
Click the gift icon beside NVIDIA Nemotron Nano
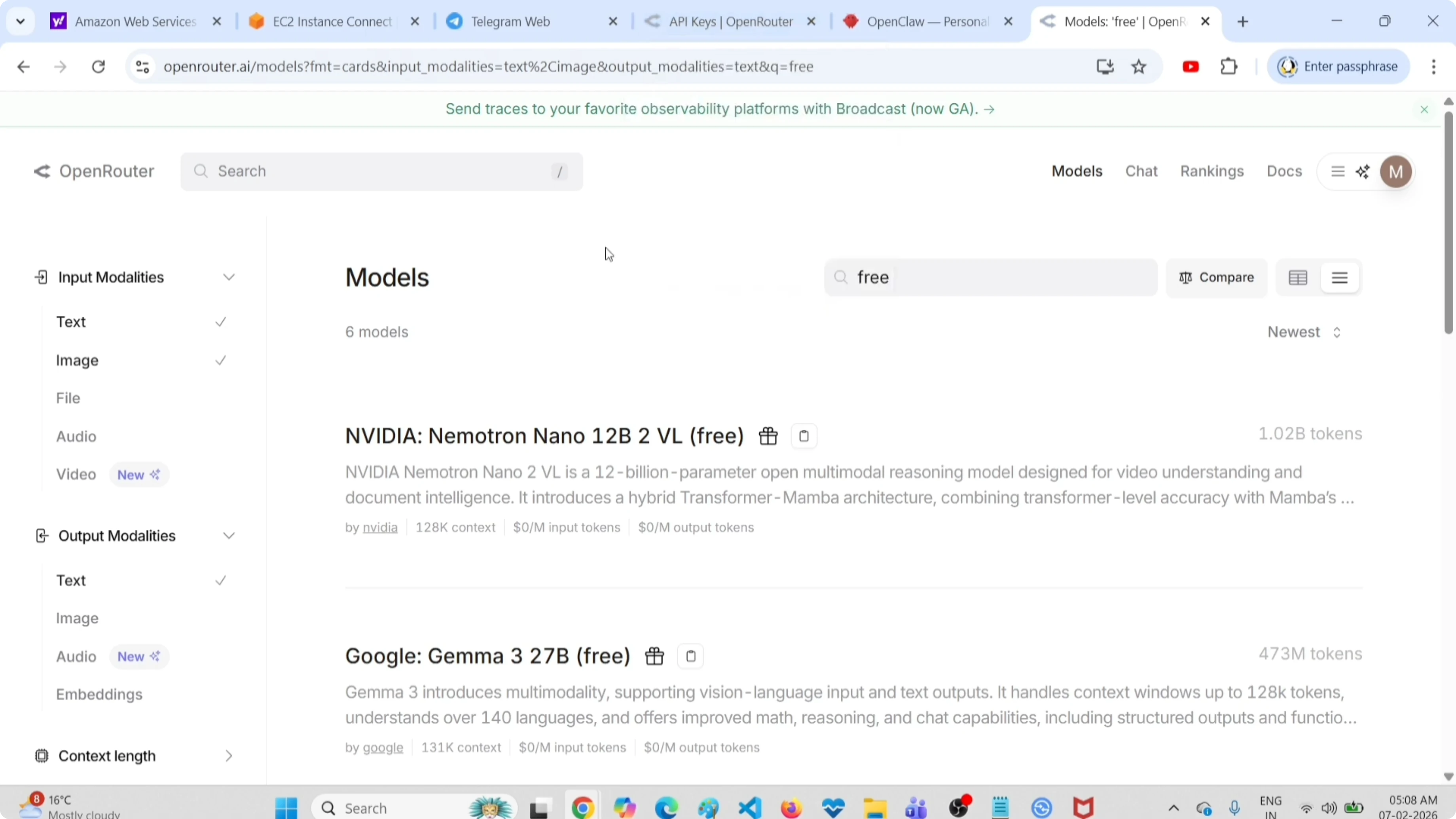[768, 435]
